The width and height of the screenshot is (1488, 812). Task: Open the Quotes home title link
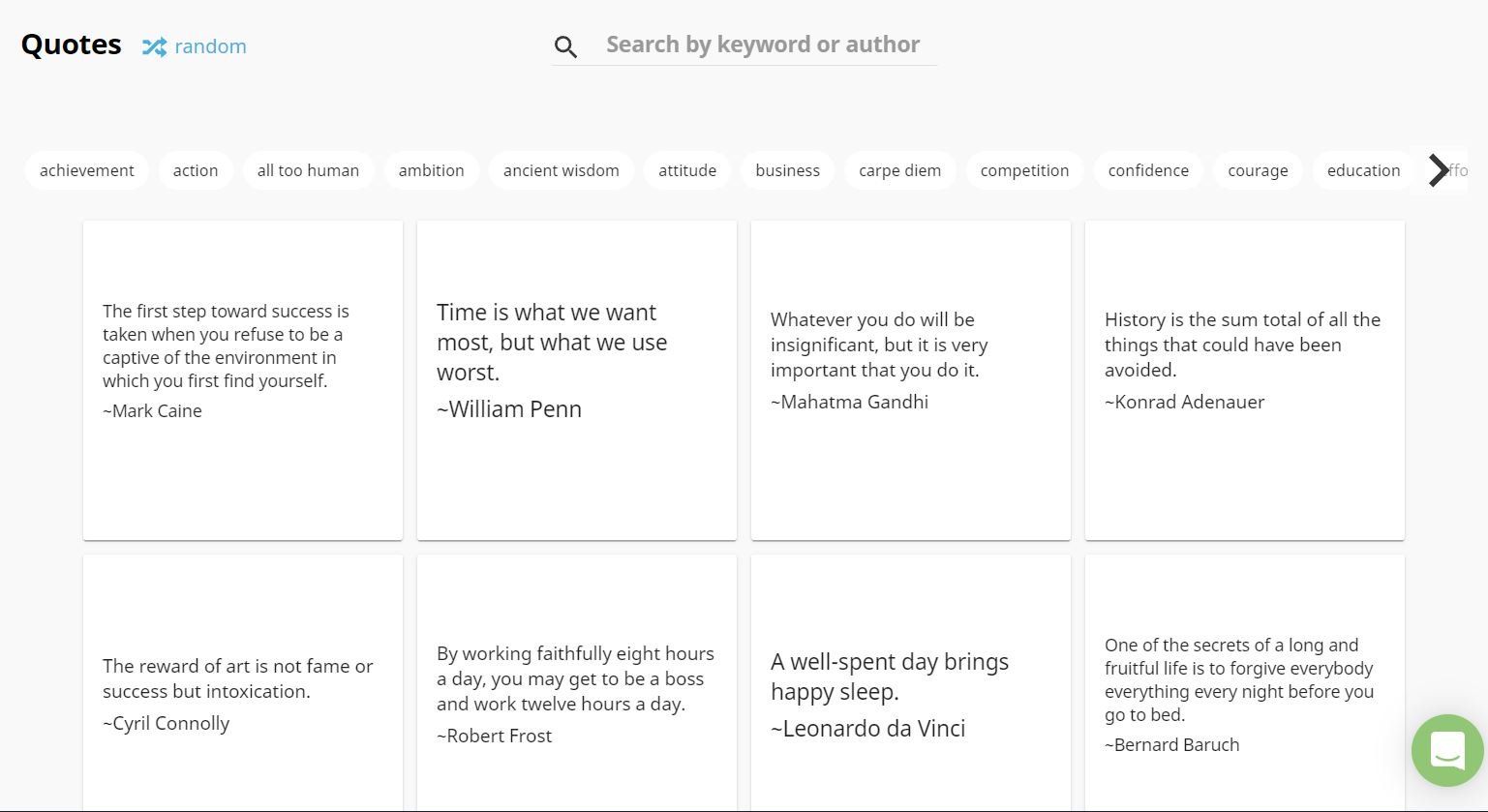click(x=72, y=45)
